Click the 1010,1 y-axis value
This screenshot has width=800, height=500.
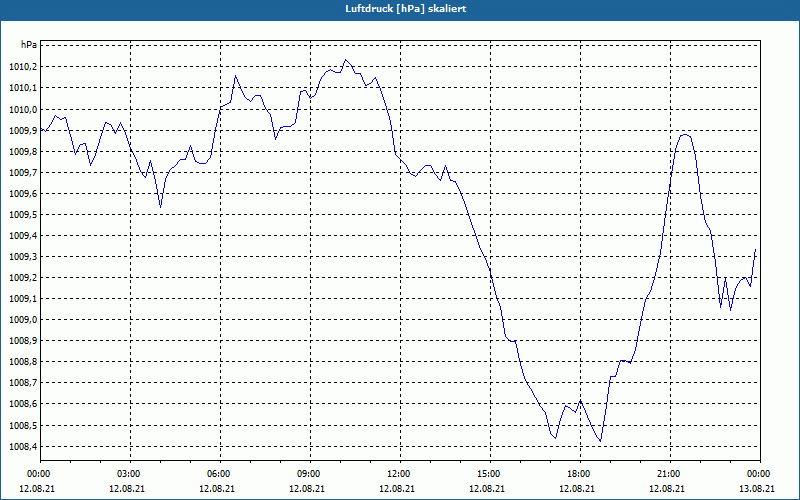coord(23,88)
